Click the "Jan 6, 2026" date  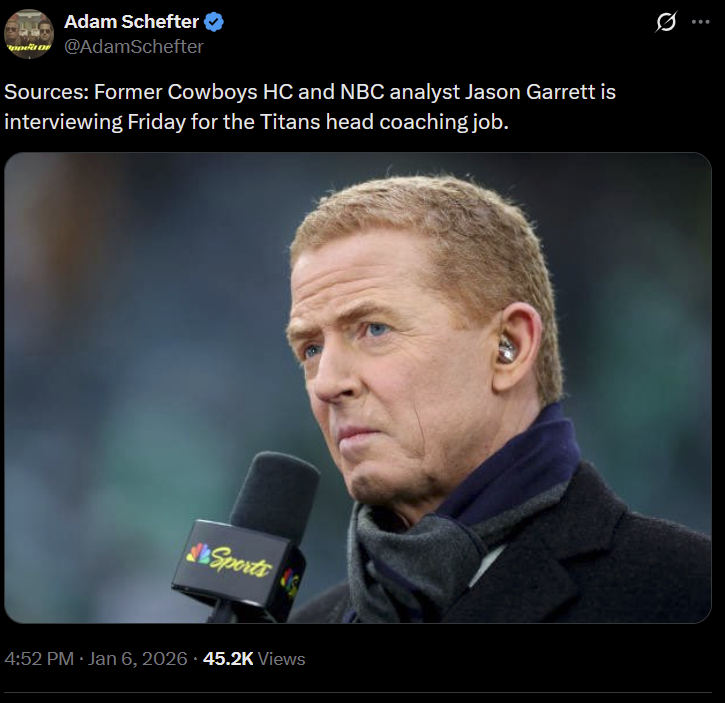(x=138, y=659)
